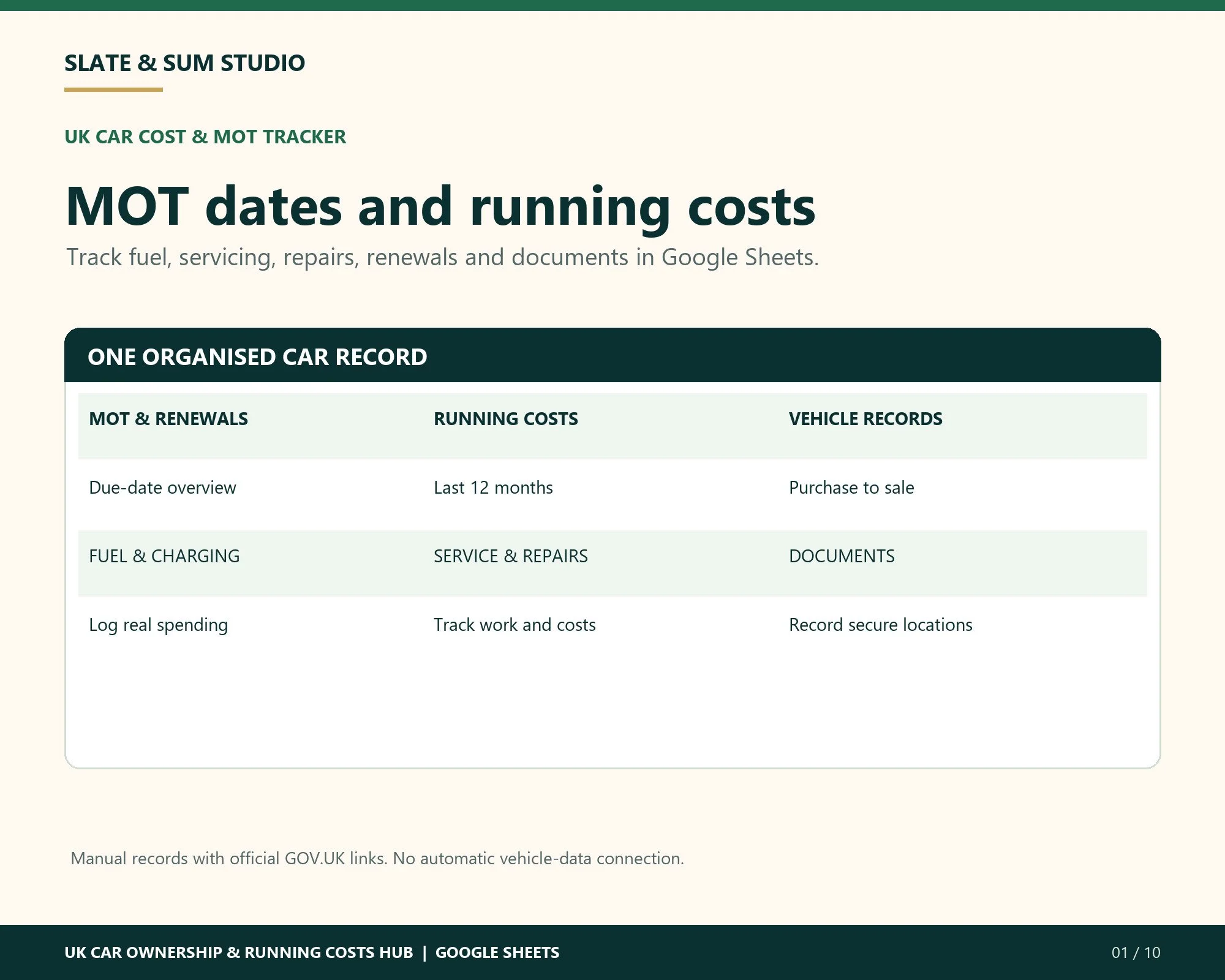Click the Track work and costs cell
1225x980 pixels.
point(514,625)
